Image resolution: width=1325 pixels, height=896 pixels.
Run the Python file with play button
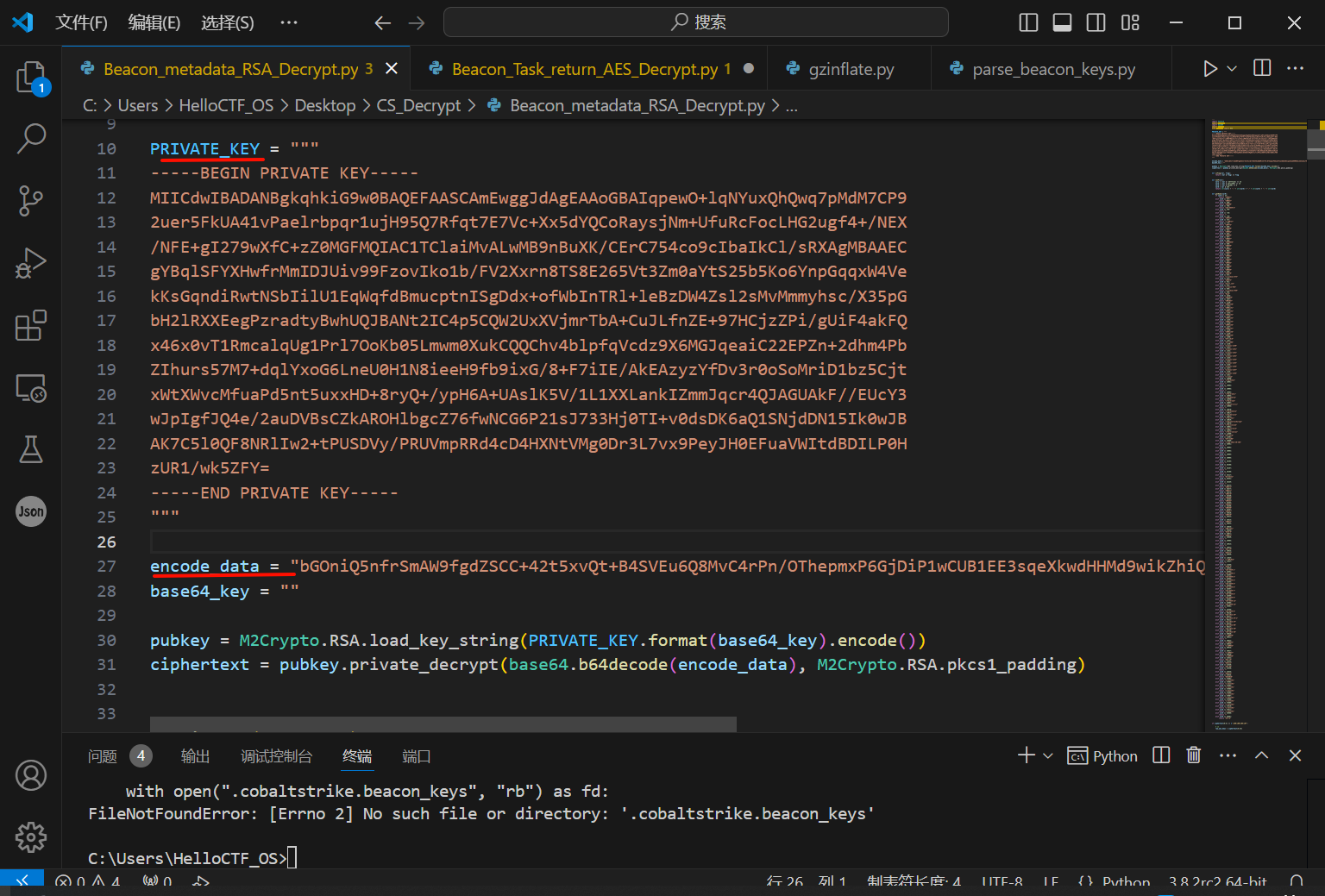click(x=1210, y=69)
